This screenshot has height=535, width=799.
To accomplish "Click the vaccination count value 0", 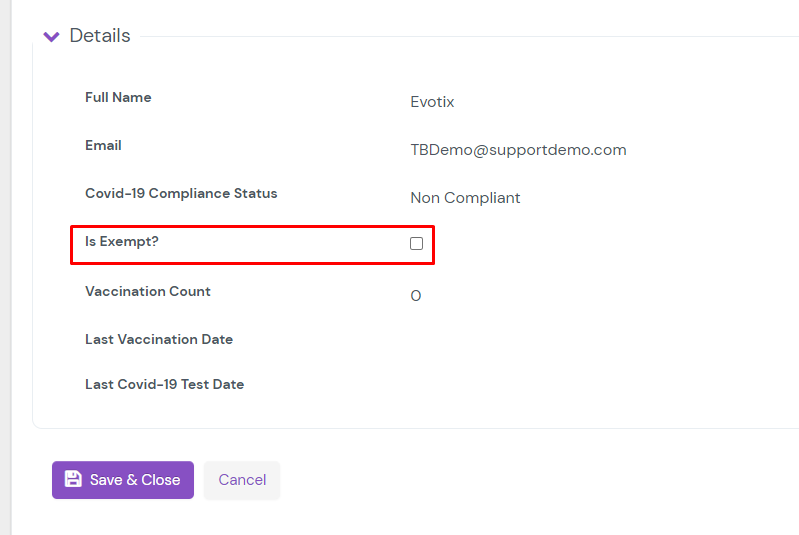I will tap(416, 296).
